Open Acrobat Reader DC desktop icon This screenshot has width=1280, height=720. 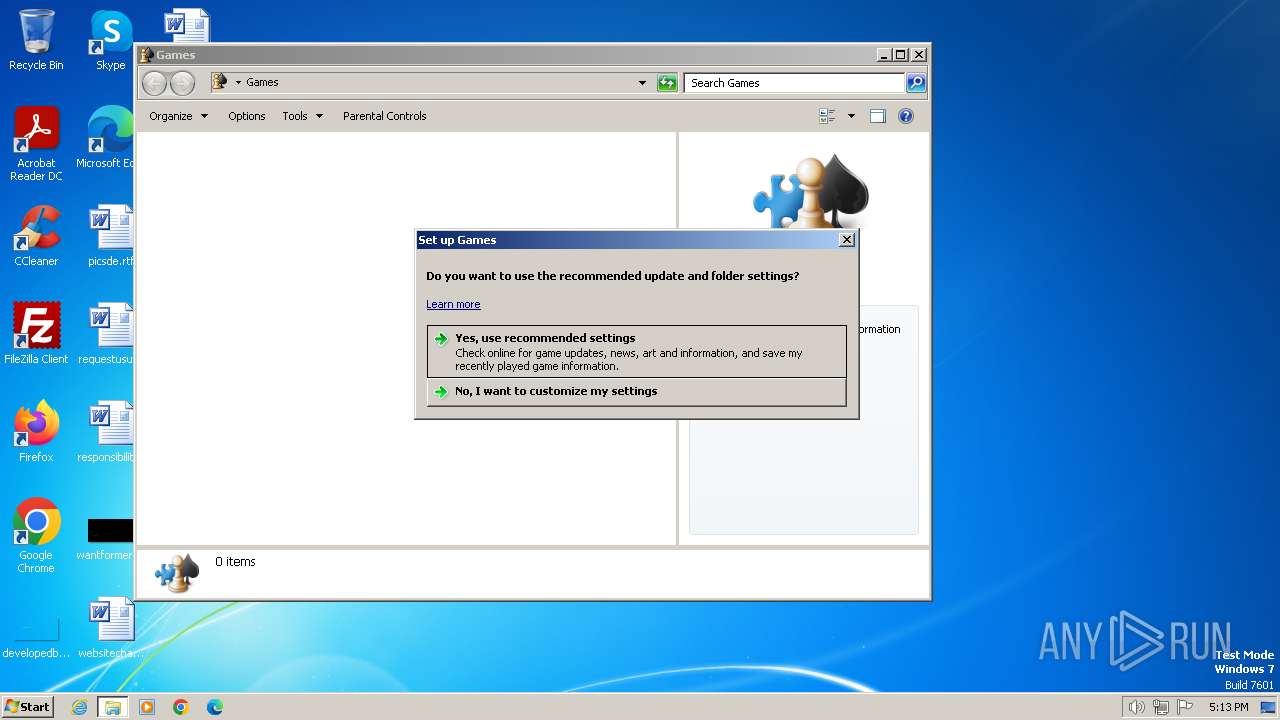point(36,144)
